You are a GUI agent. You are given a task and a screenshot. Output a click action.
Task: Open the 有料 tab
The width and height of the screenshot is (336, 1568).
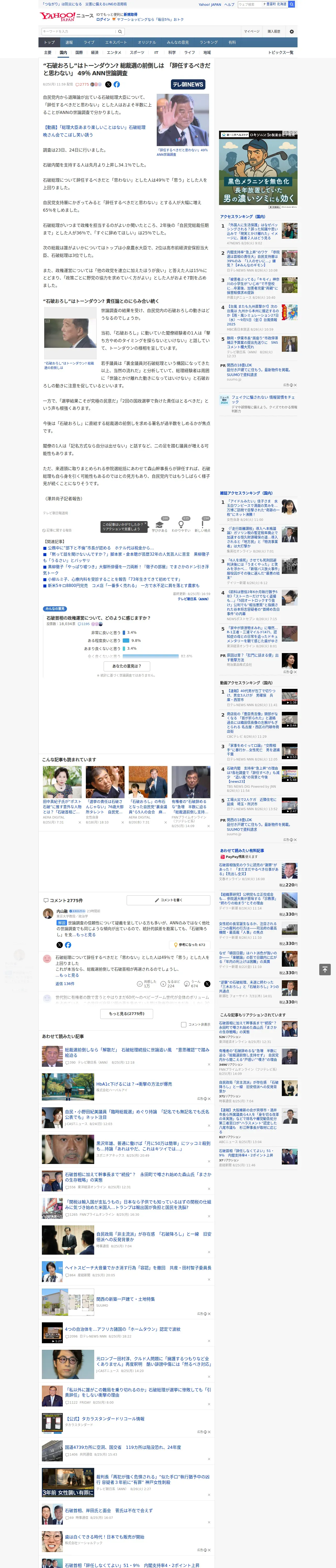tap(232, 43)
